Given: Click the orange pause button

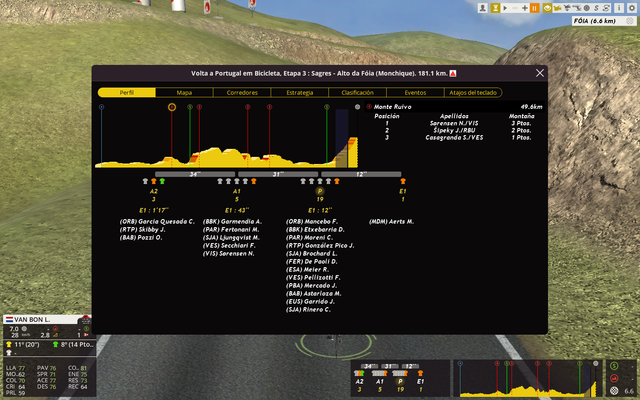Looking at the screenshot, I should point(534,8).
